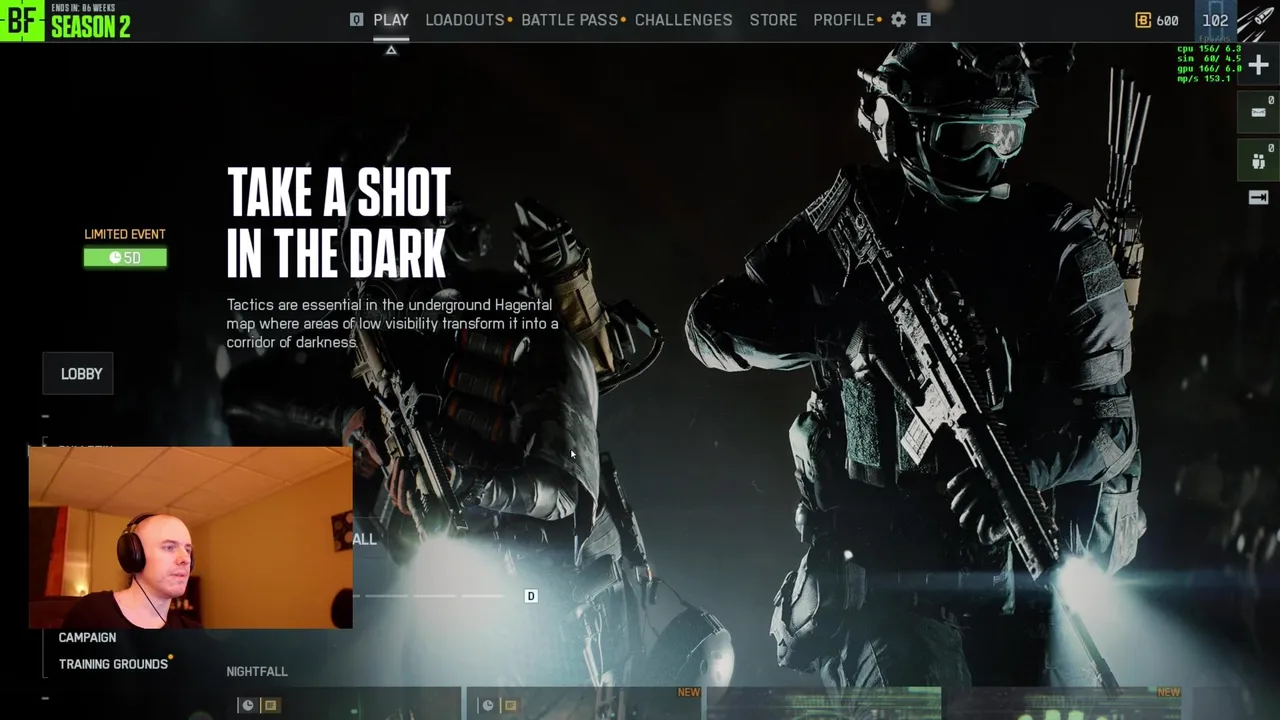The width and height of the screenshot is (1280, 720).
Task: Click the Battlefield currency coin icon
Action: (1143, 20)
